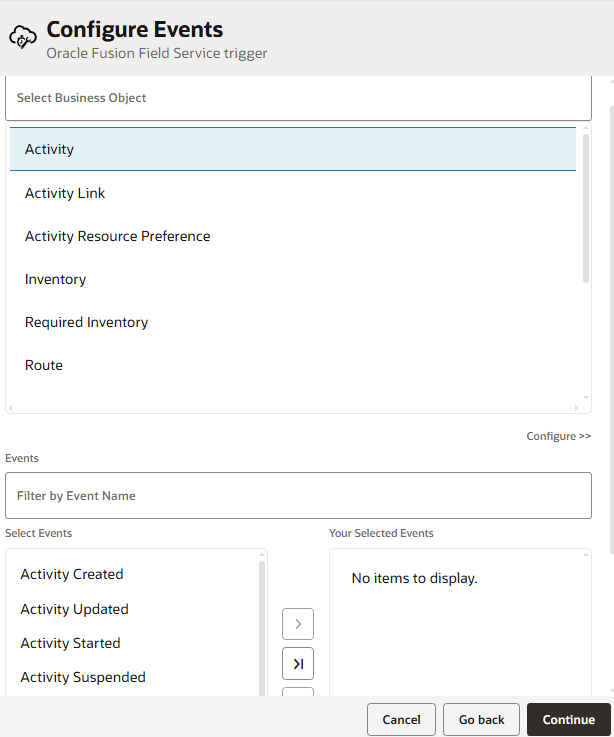Screen dimensions: 614x737
Task: Click the horizontal scroll left arrow of object list
Action: coord(11,408)
